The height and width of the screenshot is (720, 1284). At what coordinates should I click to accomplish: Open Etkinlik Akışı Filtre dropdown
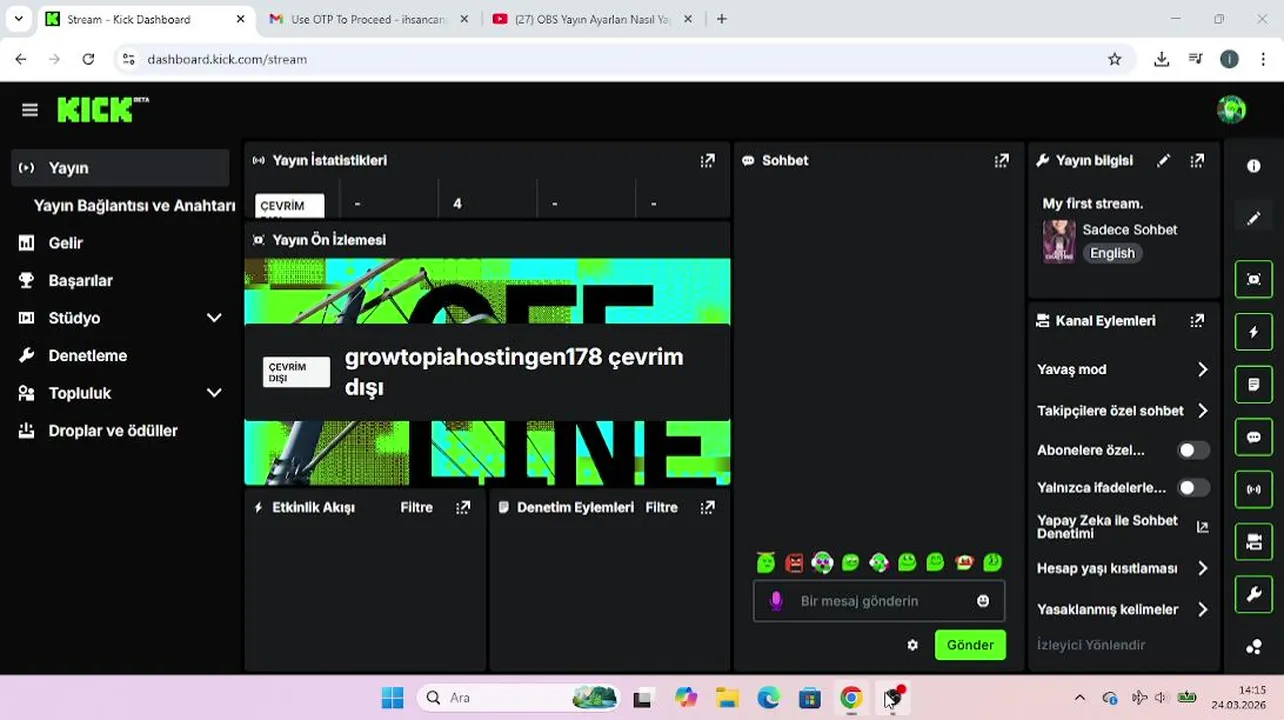click(416, 507)
